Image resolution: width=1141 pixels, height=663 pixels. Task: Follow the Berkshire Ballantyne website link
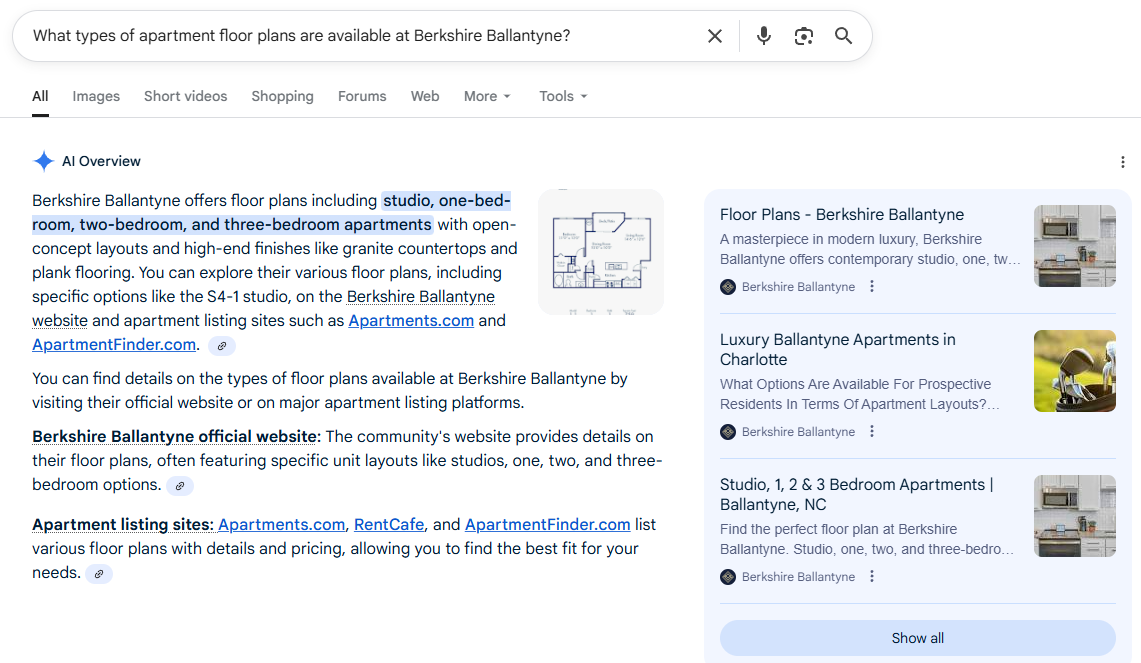(420, 297)
